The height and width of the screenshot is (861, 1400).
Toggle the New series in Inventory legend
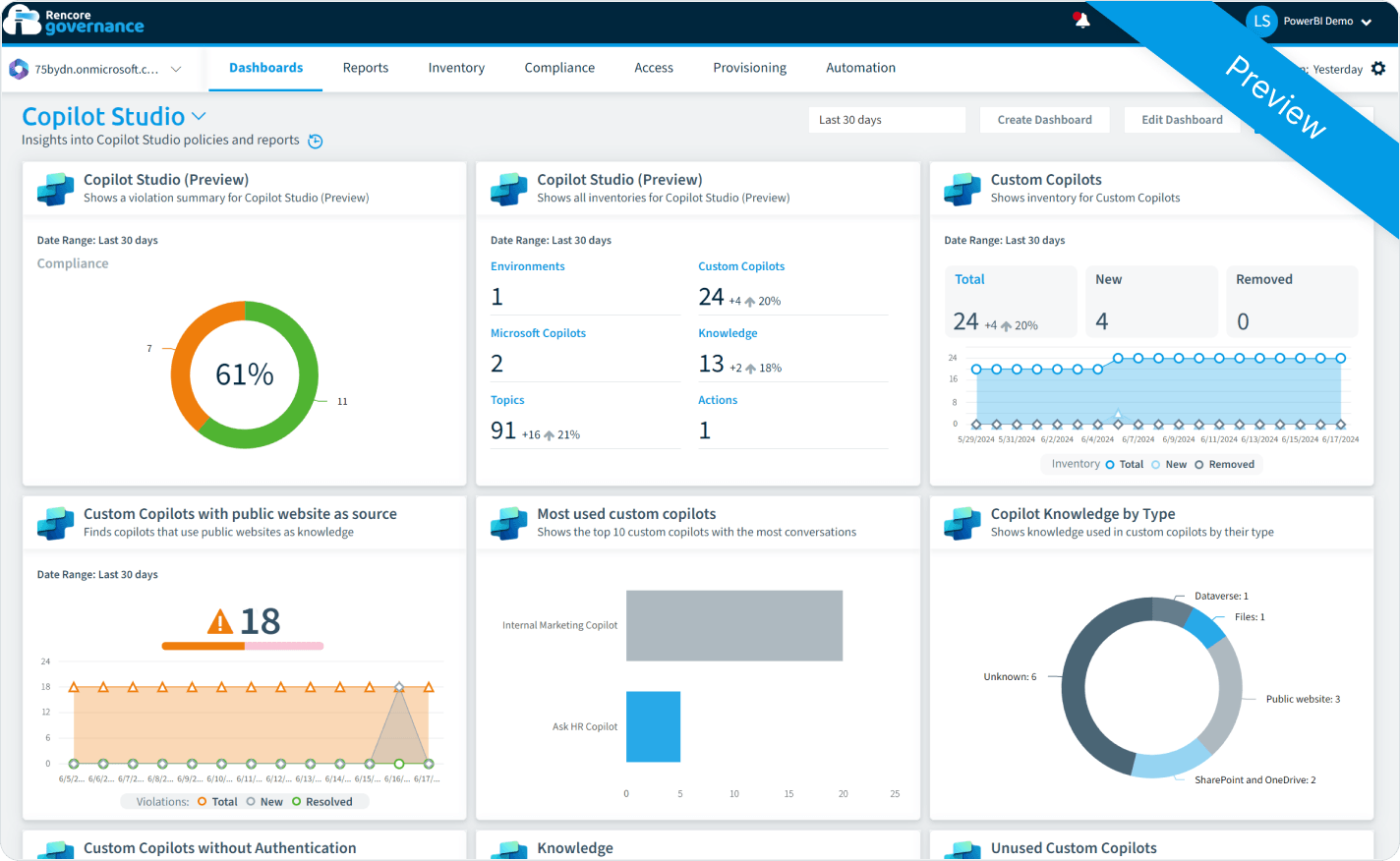[x=1169, y=465]
